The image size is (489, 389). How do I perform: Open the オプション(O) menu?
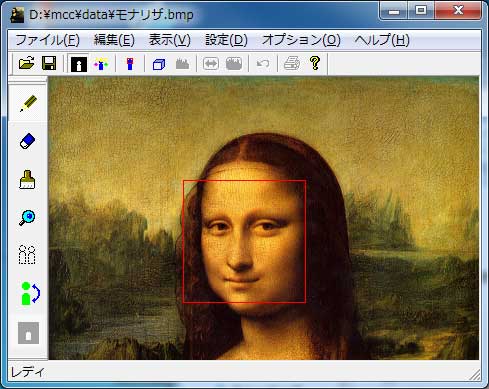[301, 40]
